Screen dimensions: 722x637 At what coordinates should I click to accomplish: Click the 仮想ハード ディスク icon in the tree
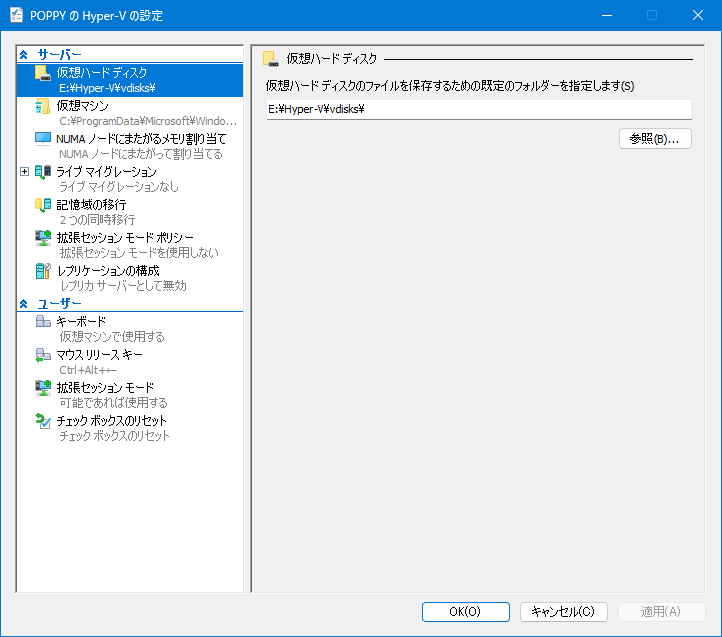pyautogui.click(x=43, y=73)
